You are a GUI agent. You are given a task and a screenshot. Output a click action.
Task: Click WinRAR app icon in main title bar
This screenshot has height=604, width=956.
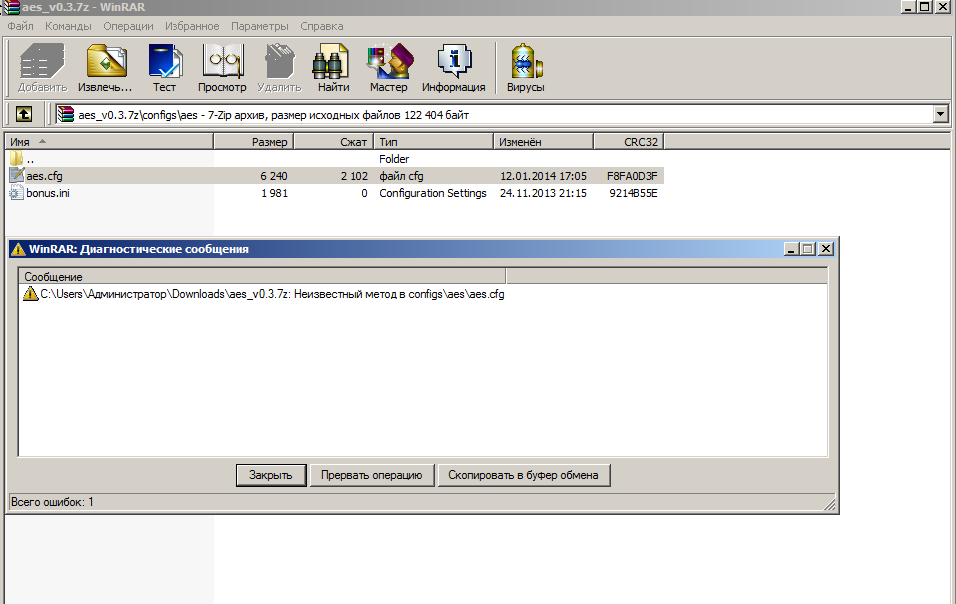point(11,7)
